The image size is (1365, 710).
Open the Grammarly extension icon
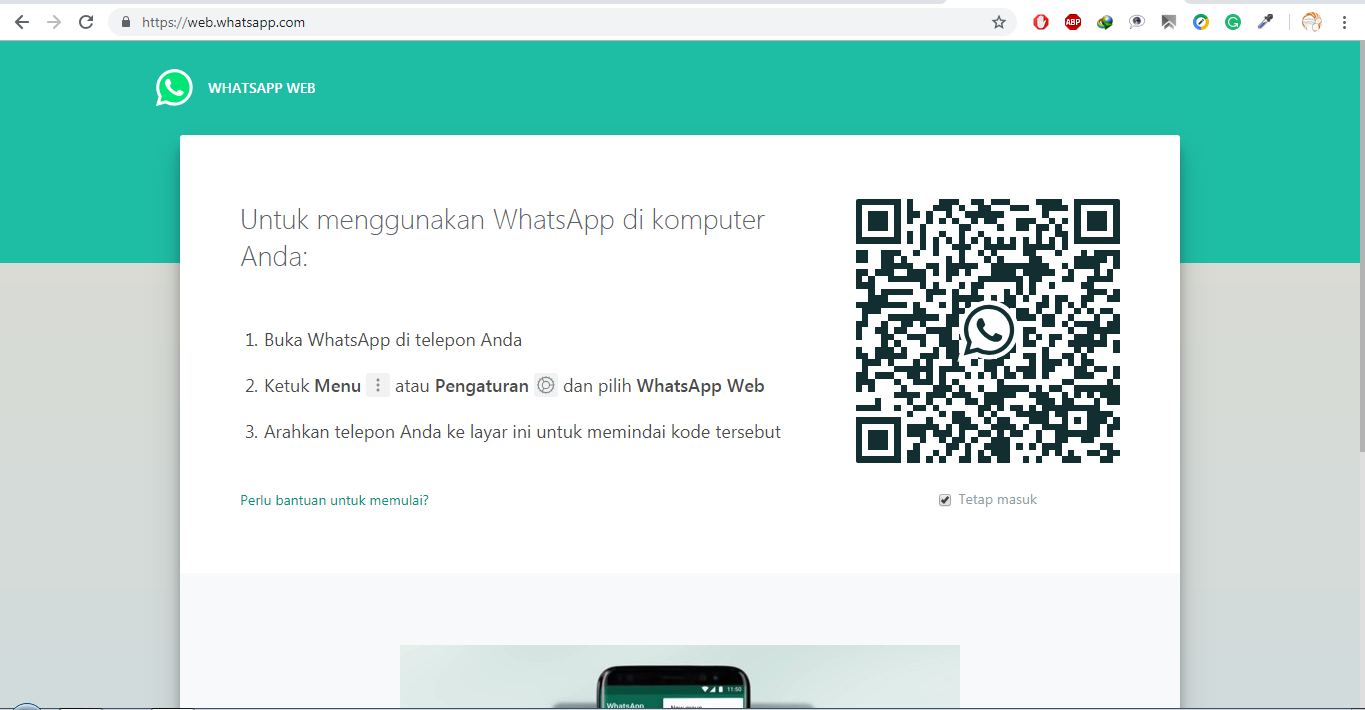click(x=1232, y=21)
